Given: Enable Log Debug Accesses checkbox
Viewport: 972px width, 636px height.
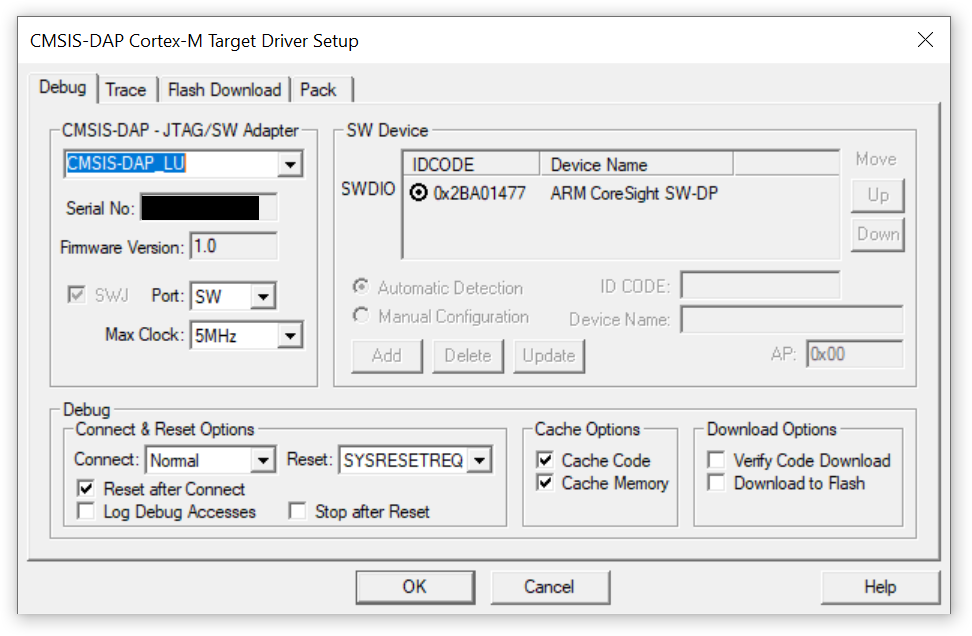Looking at the screenshot, I should [x=86, y=511].
